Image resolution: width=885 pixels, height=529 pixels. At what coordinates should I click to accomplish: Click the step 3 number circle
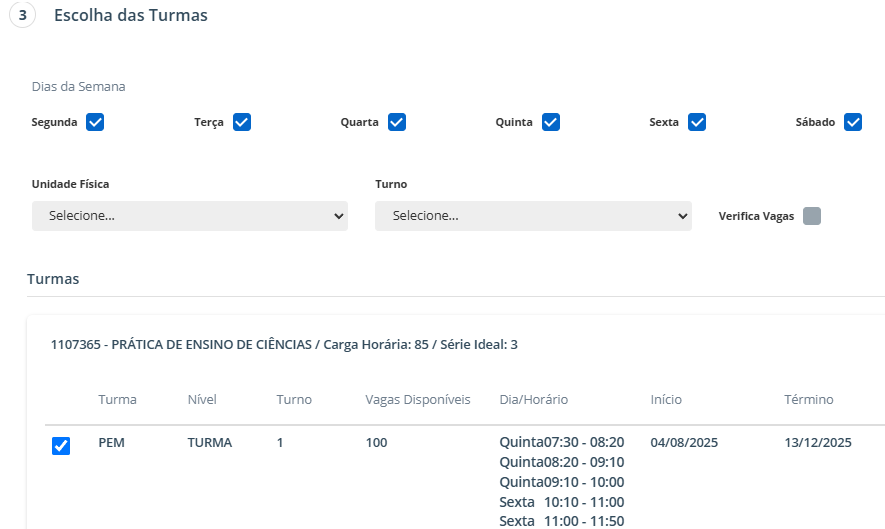[x=23, y=16]
